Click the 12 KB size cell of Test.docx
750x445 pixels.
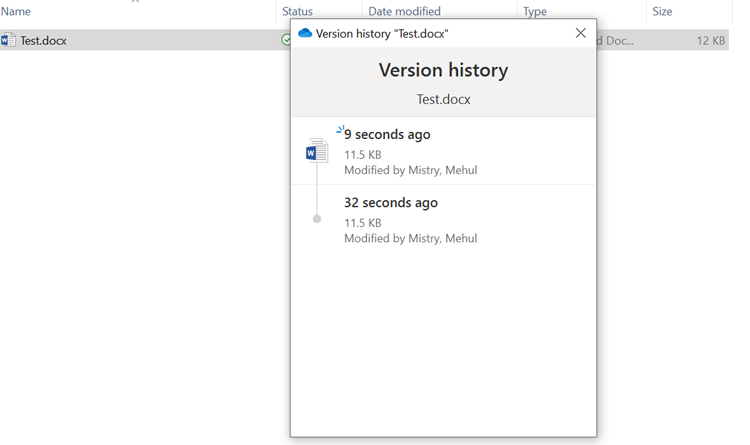click(x=711, y=41)
